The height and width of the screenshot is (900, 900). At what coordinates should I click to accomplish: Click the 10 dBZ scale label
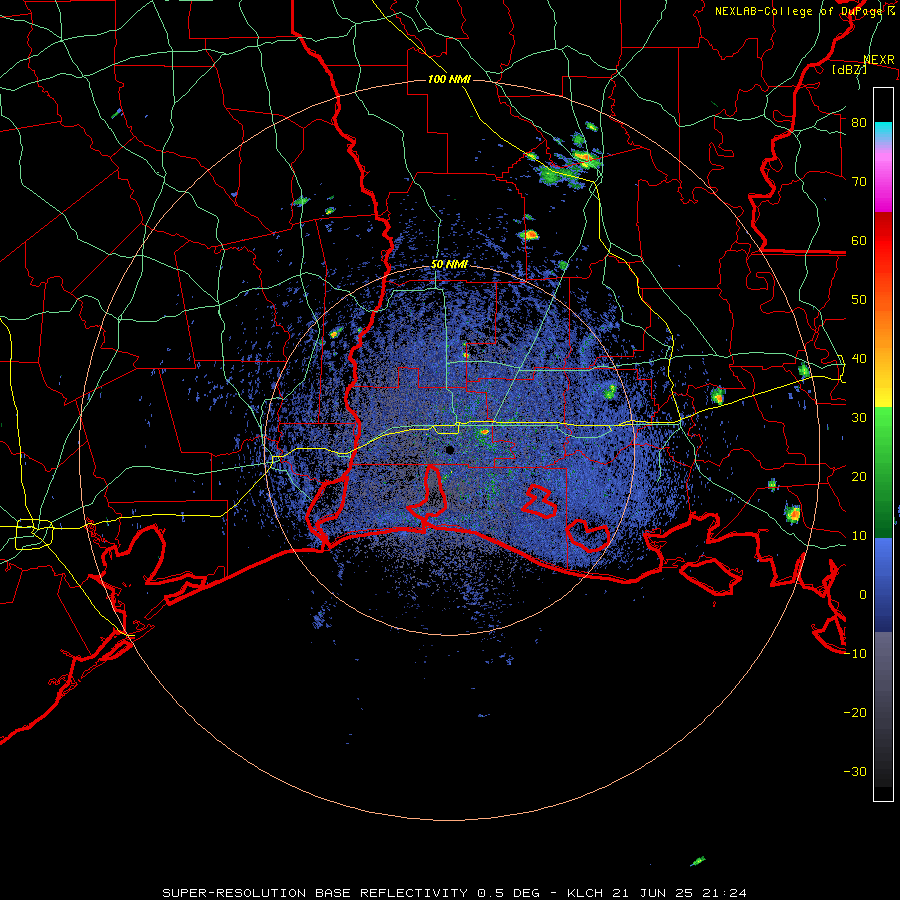click(859, 536)
